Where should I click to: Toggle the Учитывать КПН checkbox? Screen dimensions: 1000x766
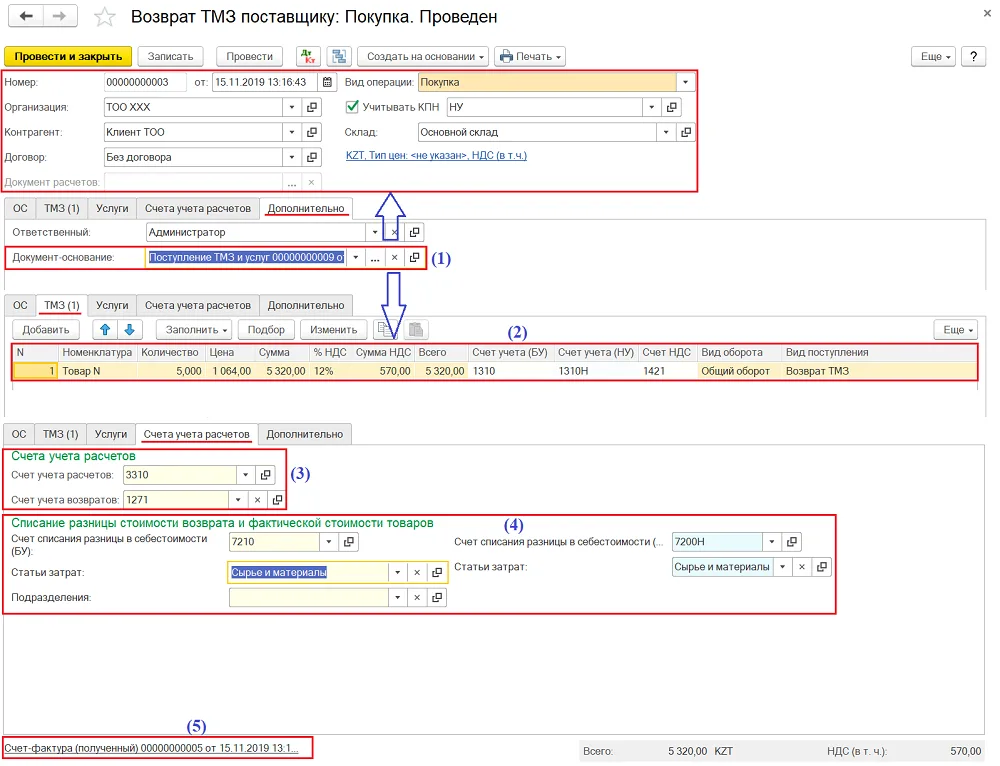click(352, 107)
